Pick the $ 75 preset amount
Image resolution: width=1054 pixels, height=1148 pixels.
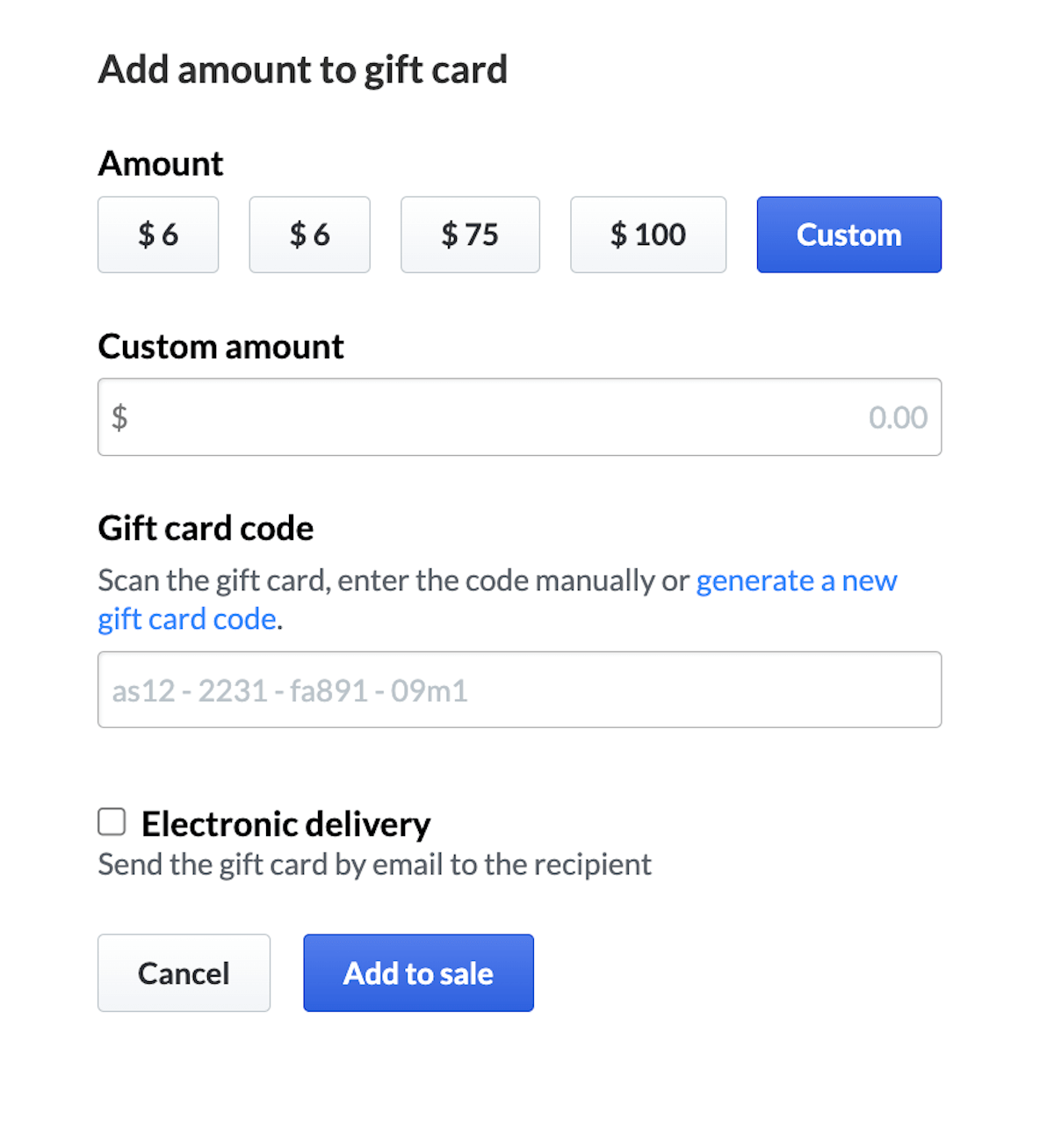[470, 235]
